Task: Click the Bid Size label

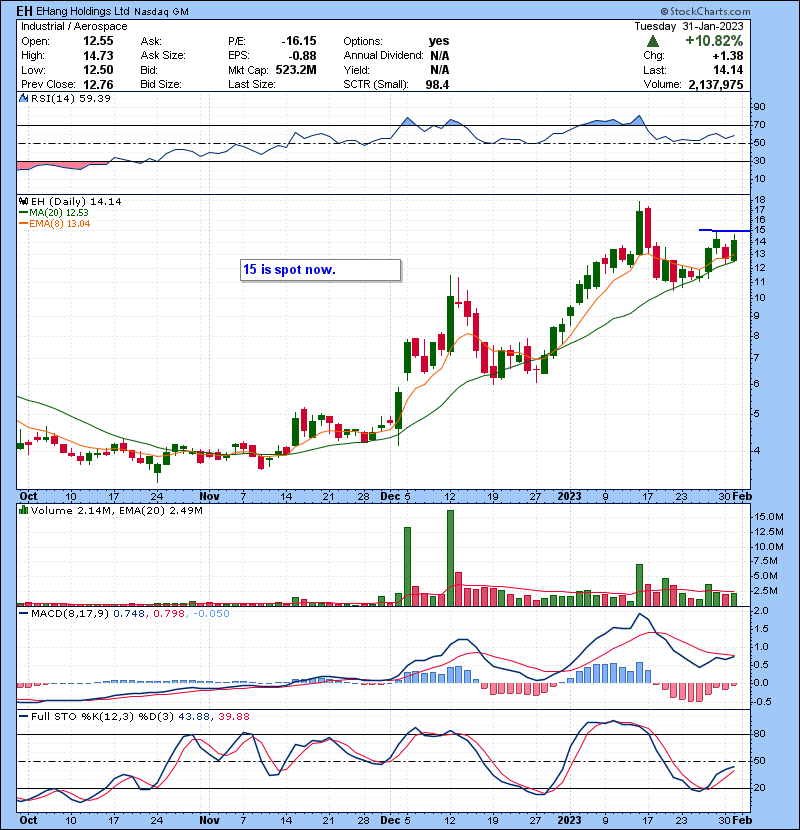Action: pos(161,84)
